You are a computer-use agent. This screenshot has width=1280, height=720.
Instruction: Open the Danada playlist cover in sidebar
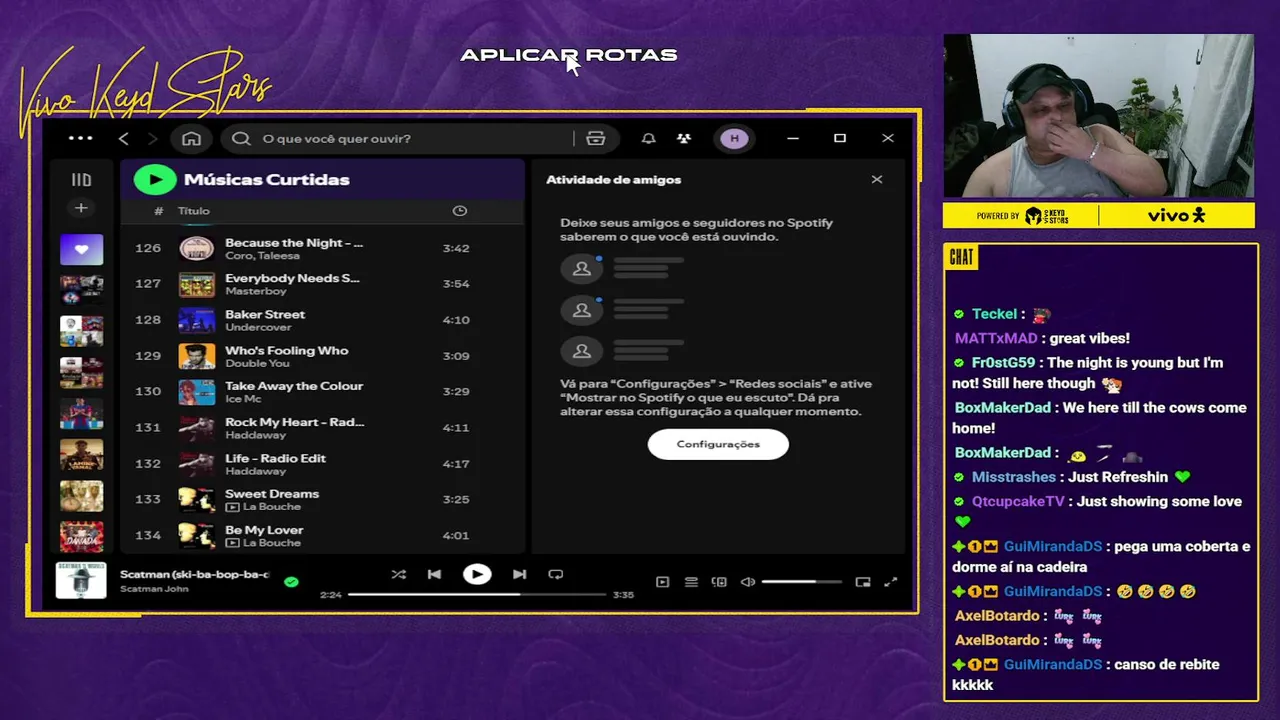(81, 537)
